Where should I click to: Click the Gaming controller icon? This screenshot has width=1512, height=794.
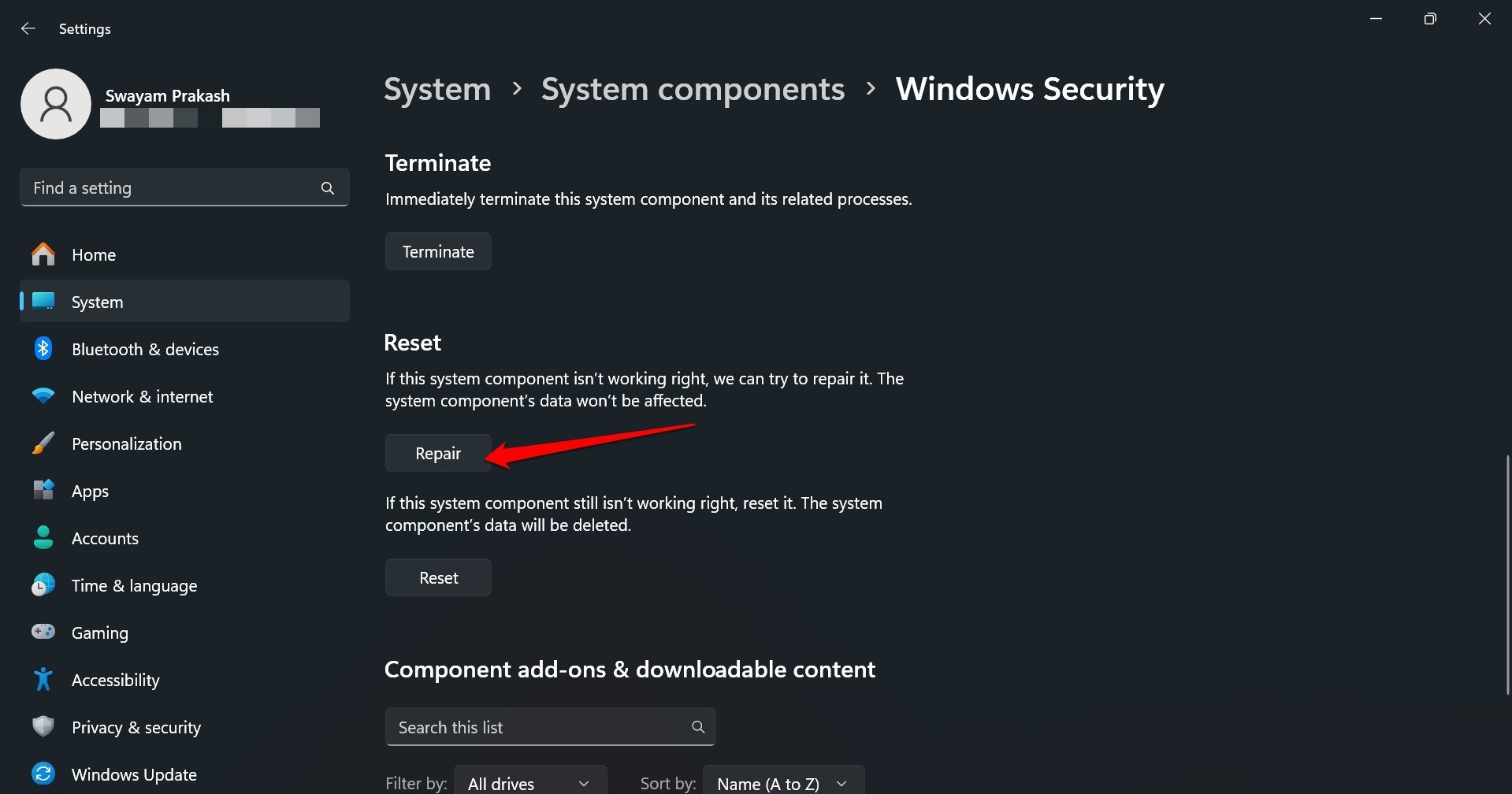point(43,633)
